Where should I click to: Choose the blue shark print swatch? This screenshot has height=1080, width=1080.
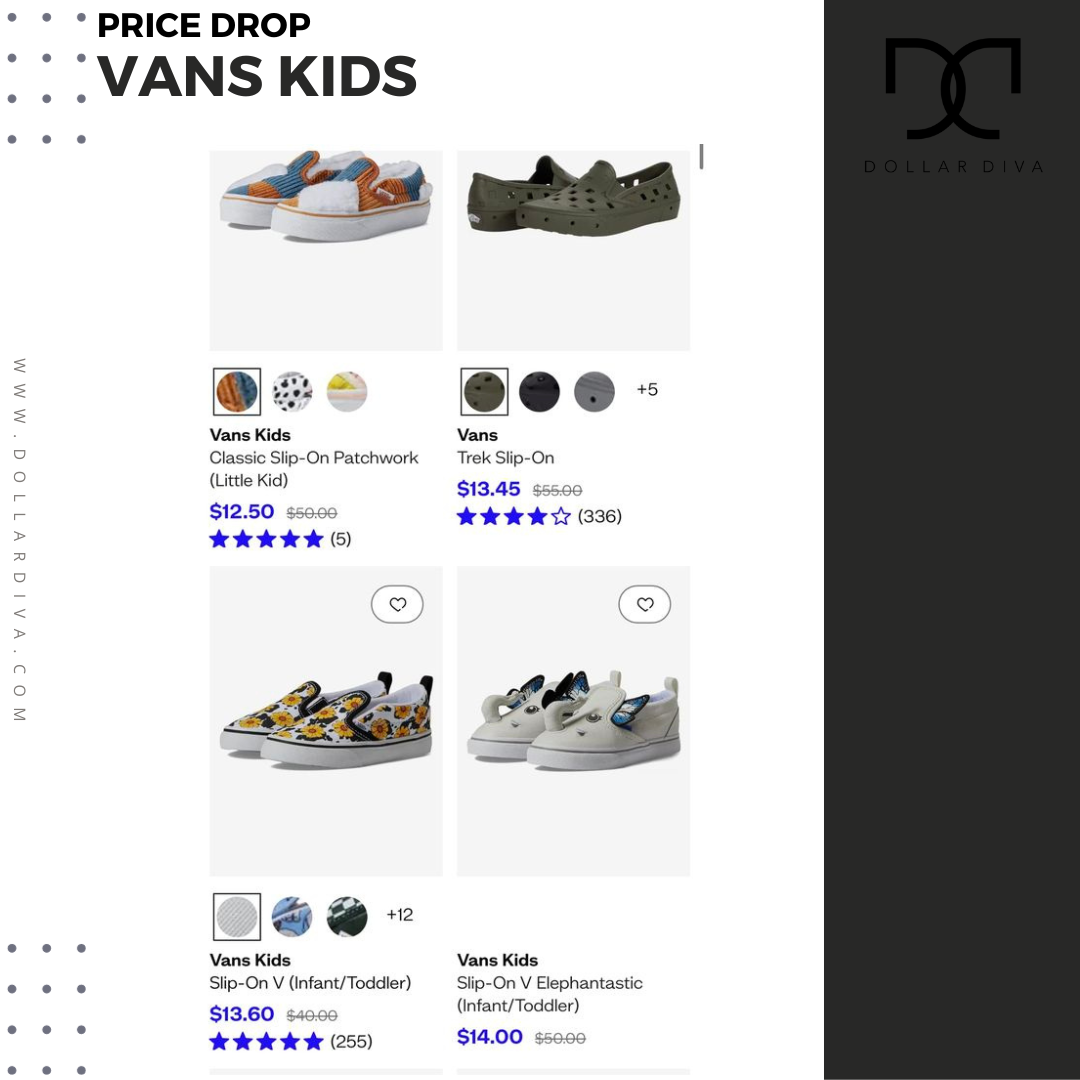pos(292,917)
